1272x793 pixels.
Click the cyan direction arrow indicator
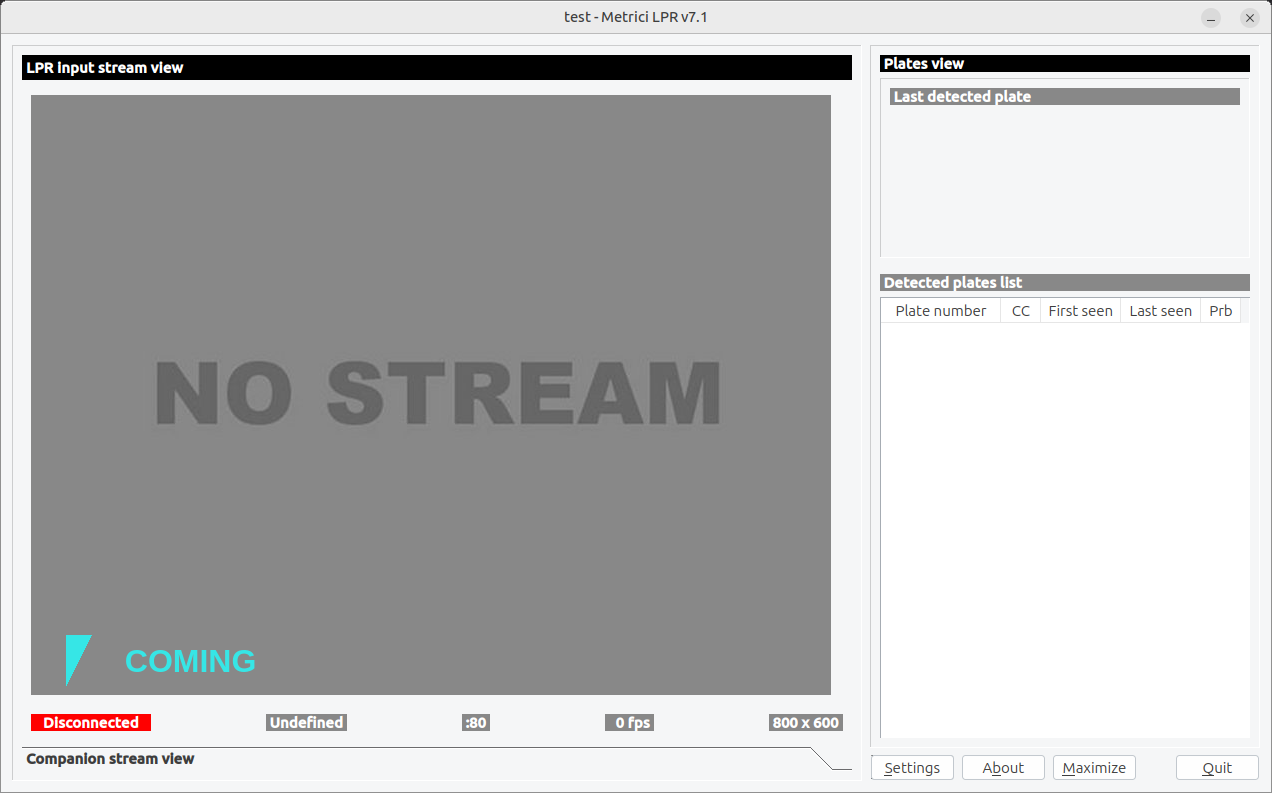click(x=78, y=660)
